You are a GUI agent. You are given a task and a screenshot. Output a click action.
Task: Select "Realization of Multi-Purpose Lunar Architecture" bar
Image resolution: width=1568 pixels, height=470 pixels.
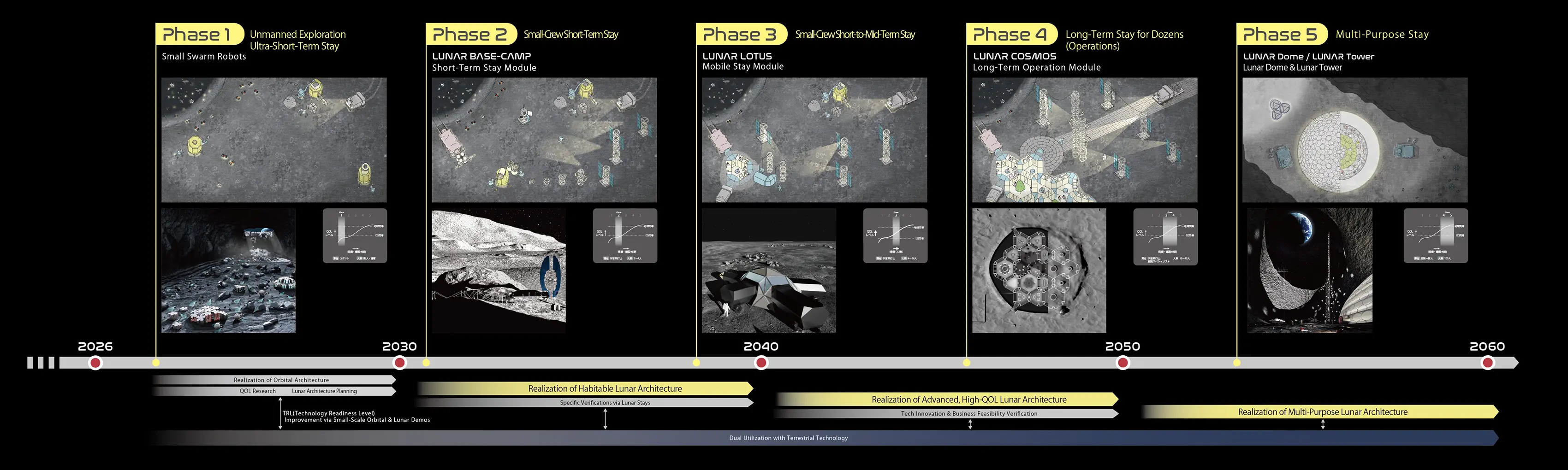[1320, 411]
